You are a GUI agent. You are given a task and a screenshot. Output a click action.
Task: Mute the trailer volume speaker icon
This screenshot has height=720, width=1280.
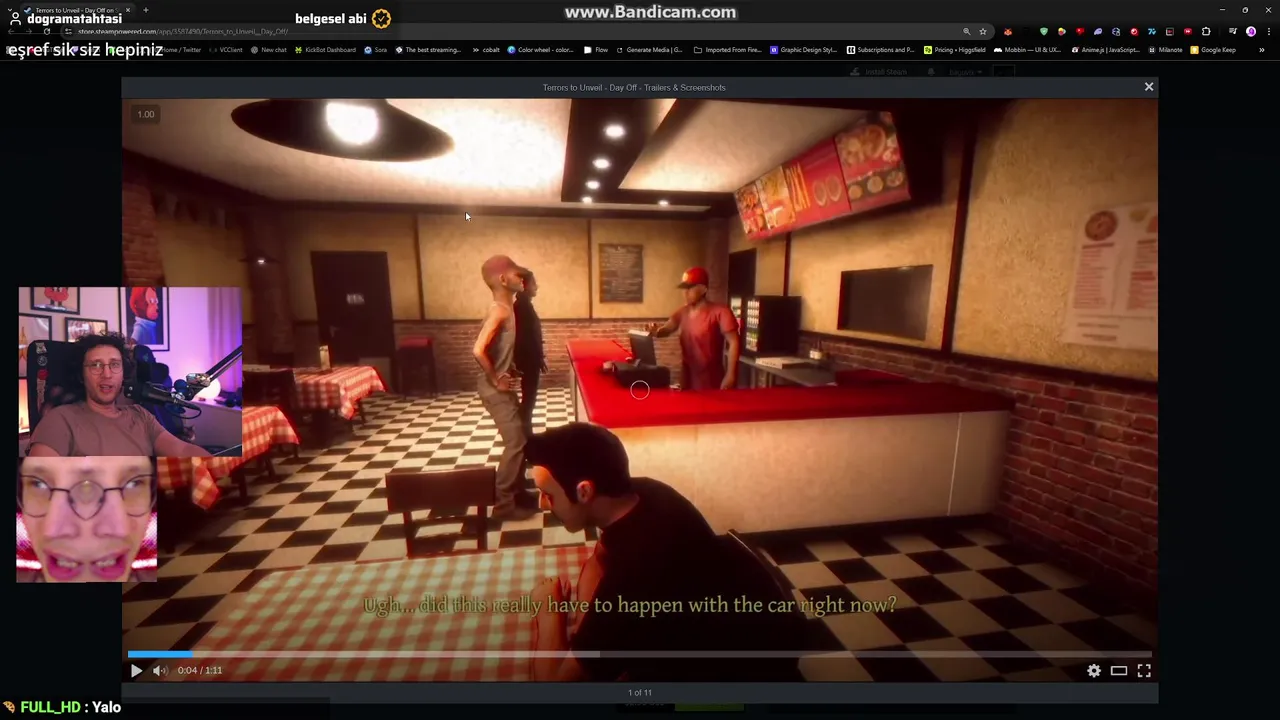(160, 670)
